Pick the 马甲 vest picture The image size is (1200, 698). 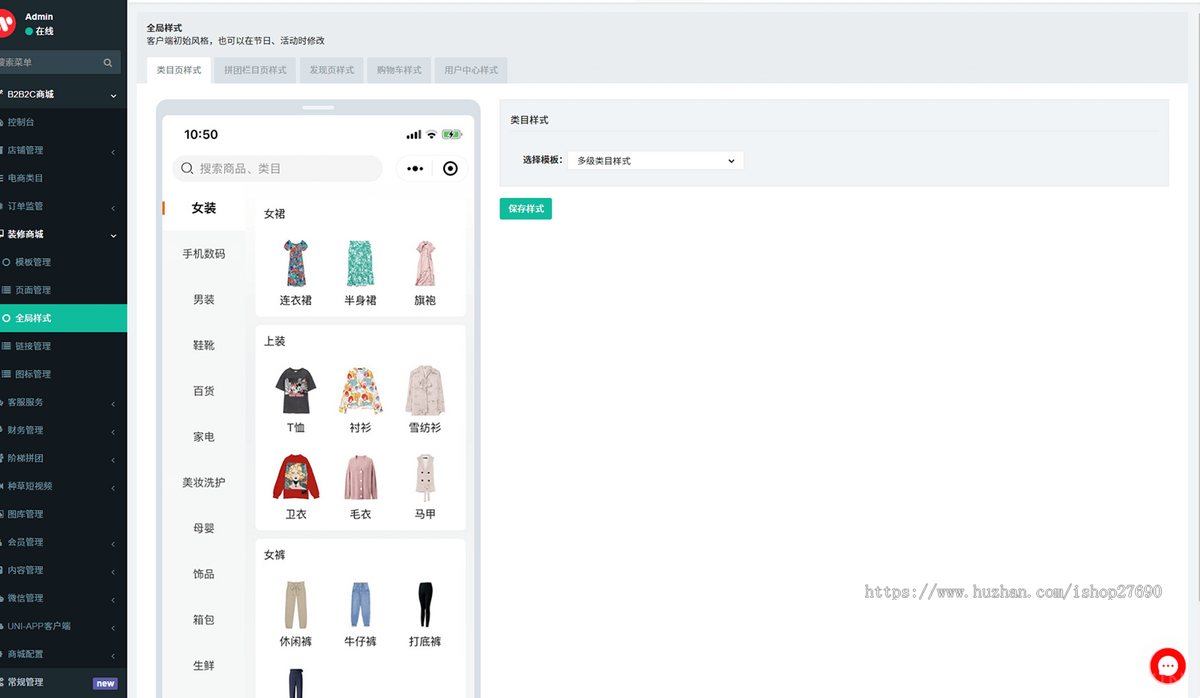tap(425, 477)
